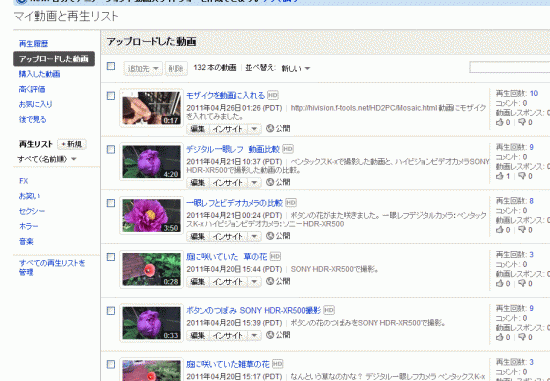The height and width of the screenshot is (381, 550).
Task: Click thumbs-up icon for モザイクを動画に入れる
Action: pos(499,122)
